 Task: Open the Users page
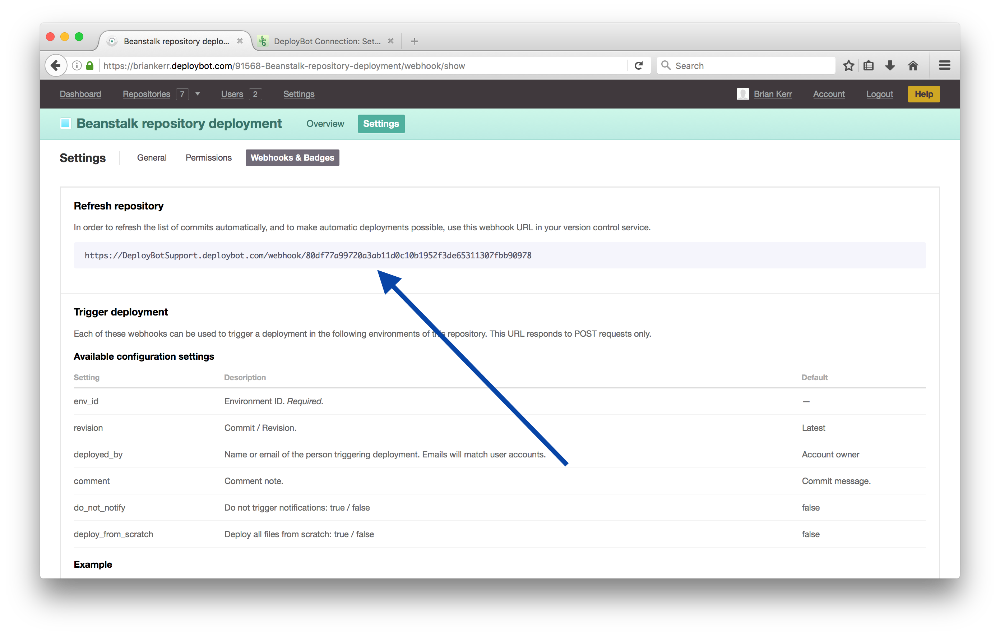pos(232,94)
